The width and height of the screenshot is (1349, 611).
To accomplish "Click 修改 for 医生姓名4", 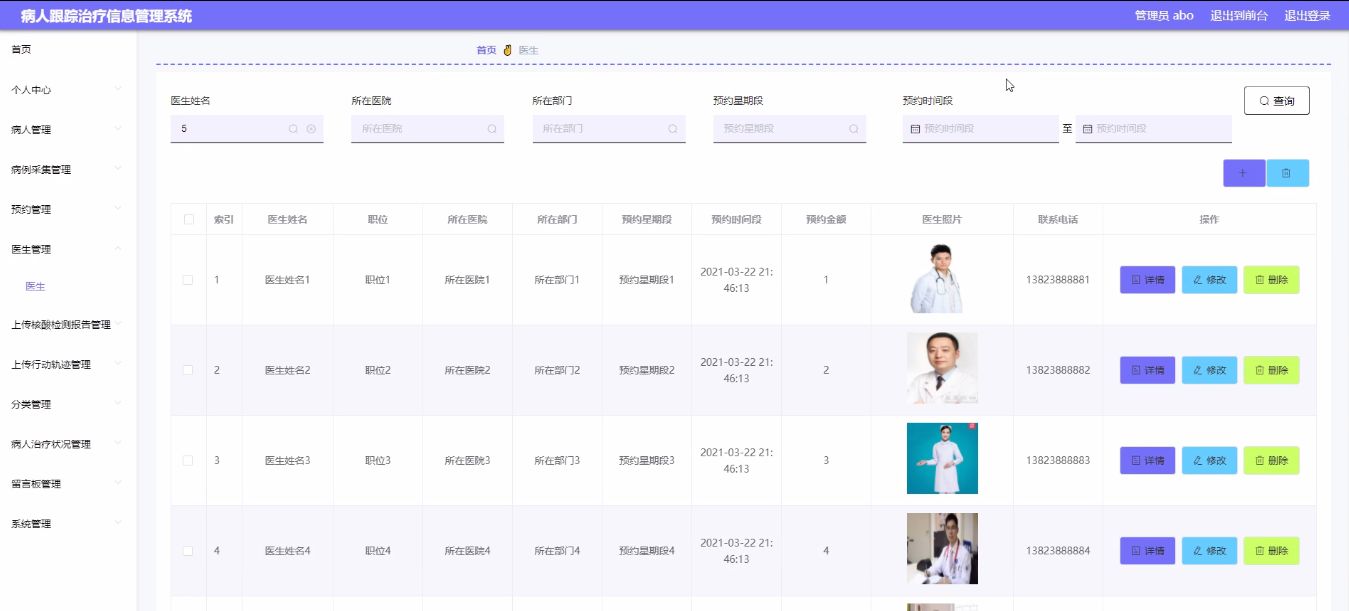I will tap(1209, 551).
